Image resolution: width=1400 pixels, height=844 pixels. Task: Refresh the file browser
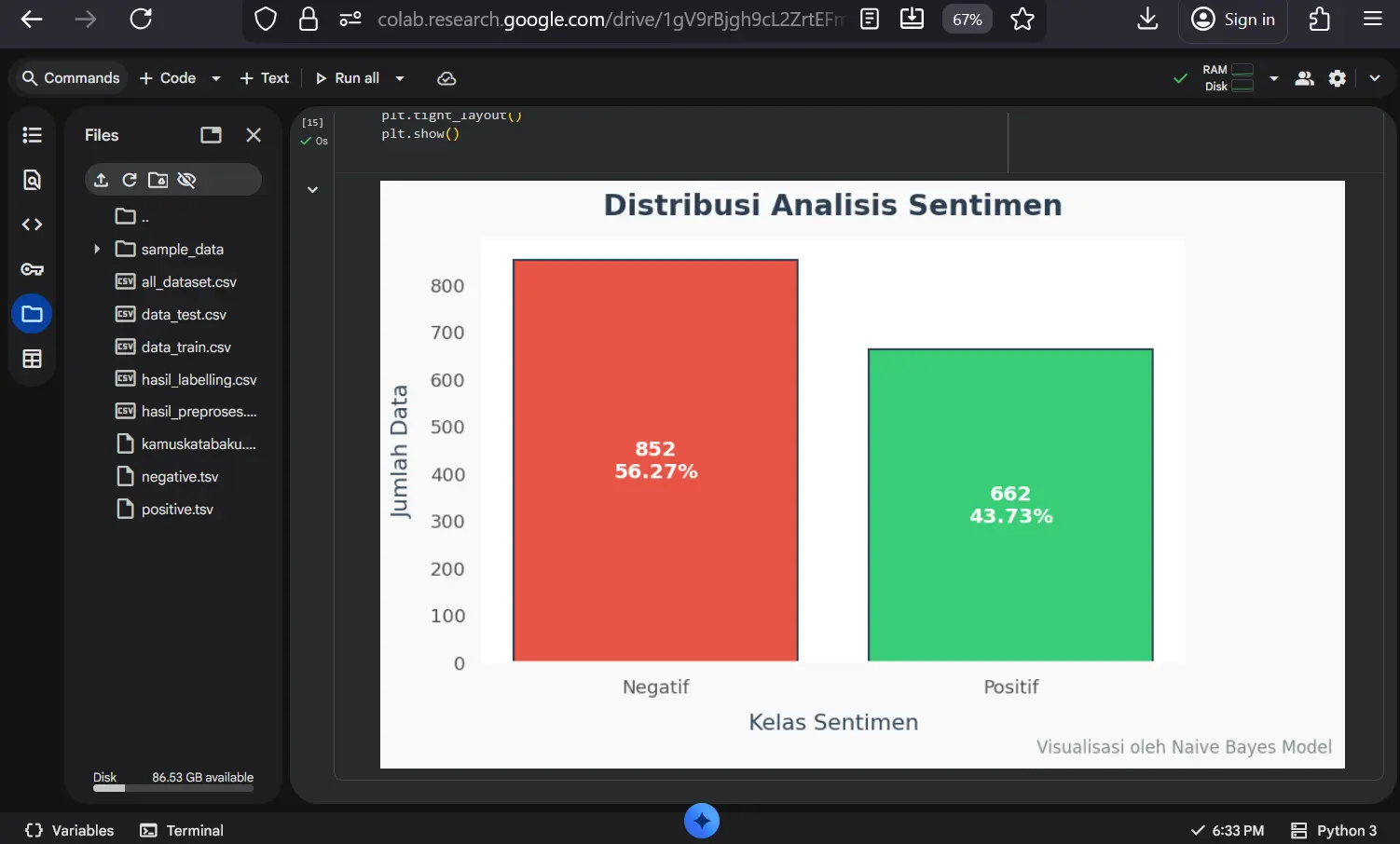click(130, 180)
